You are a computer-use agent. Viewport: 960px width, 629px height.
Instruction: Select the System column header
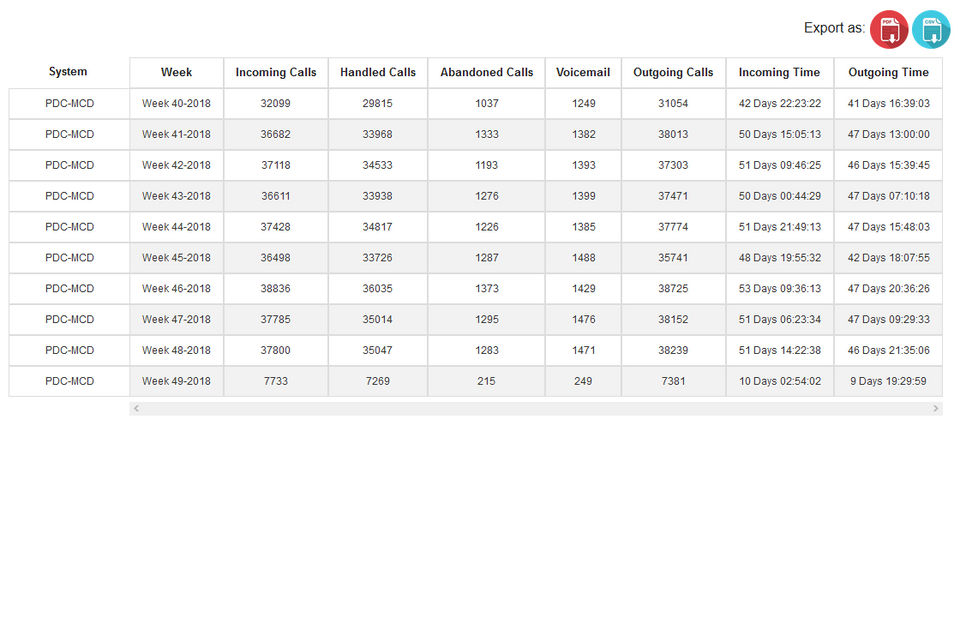(69, 72)
